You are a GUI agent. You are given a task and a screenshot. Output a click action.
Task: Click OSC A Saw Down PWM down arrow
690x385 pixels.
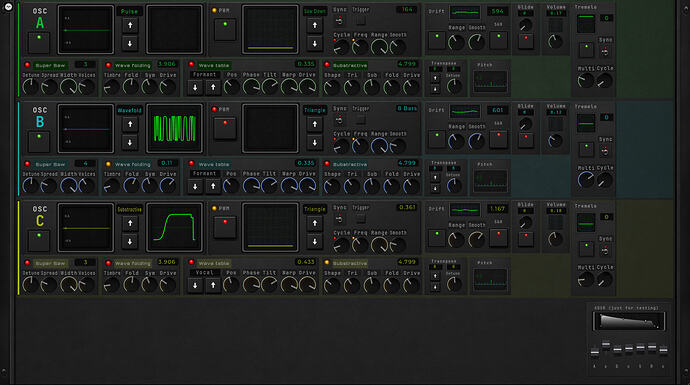(x=315, y=44)
